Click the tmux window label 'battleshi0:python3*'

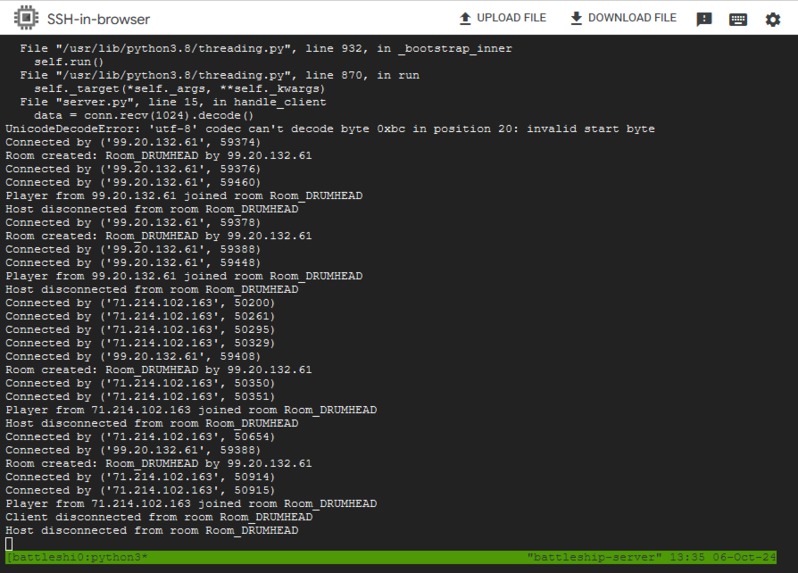point(76,557)
